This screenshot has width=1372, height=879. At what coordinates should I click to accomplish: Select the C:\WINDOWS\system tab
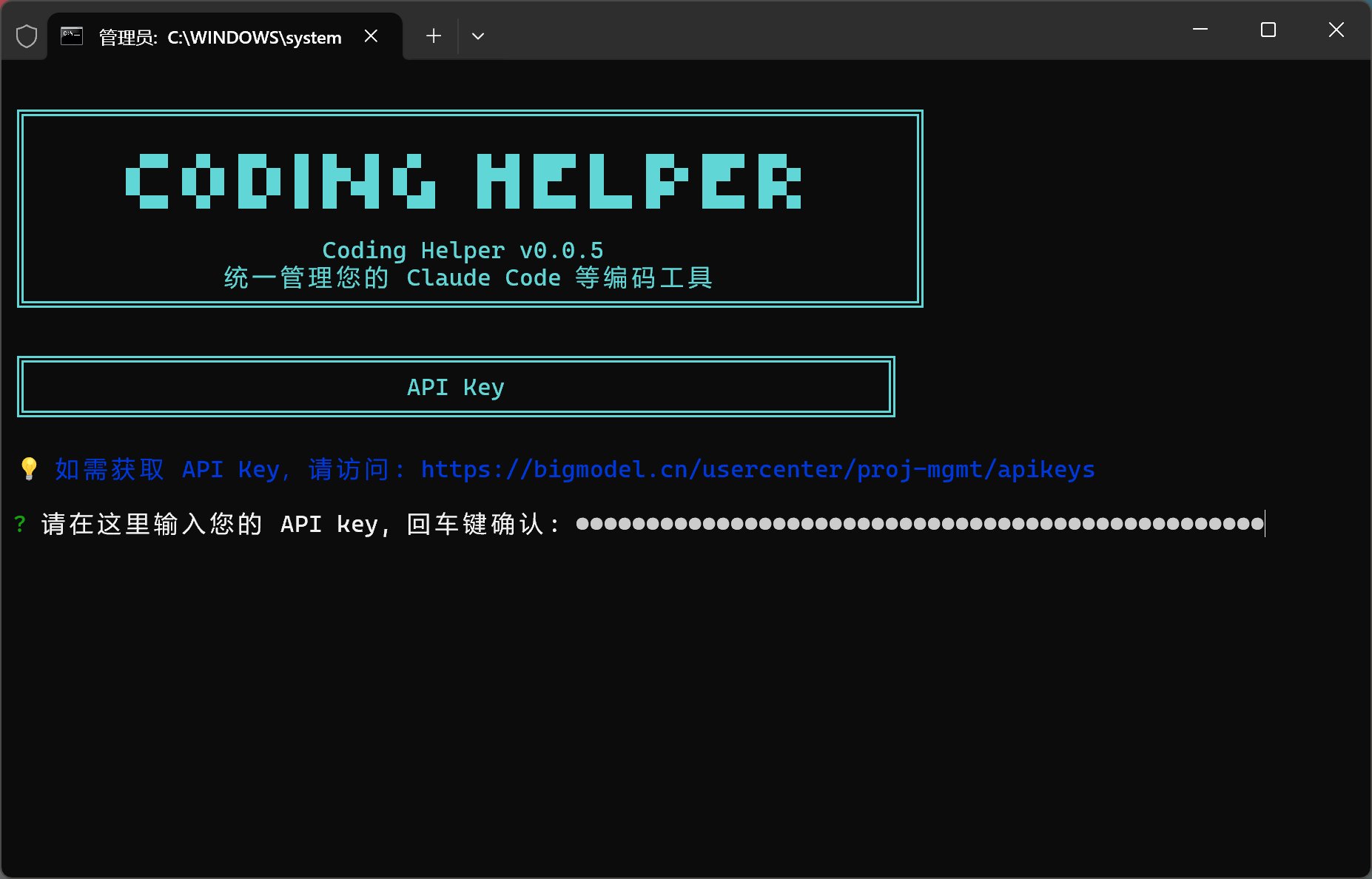(x=220, y=38)
